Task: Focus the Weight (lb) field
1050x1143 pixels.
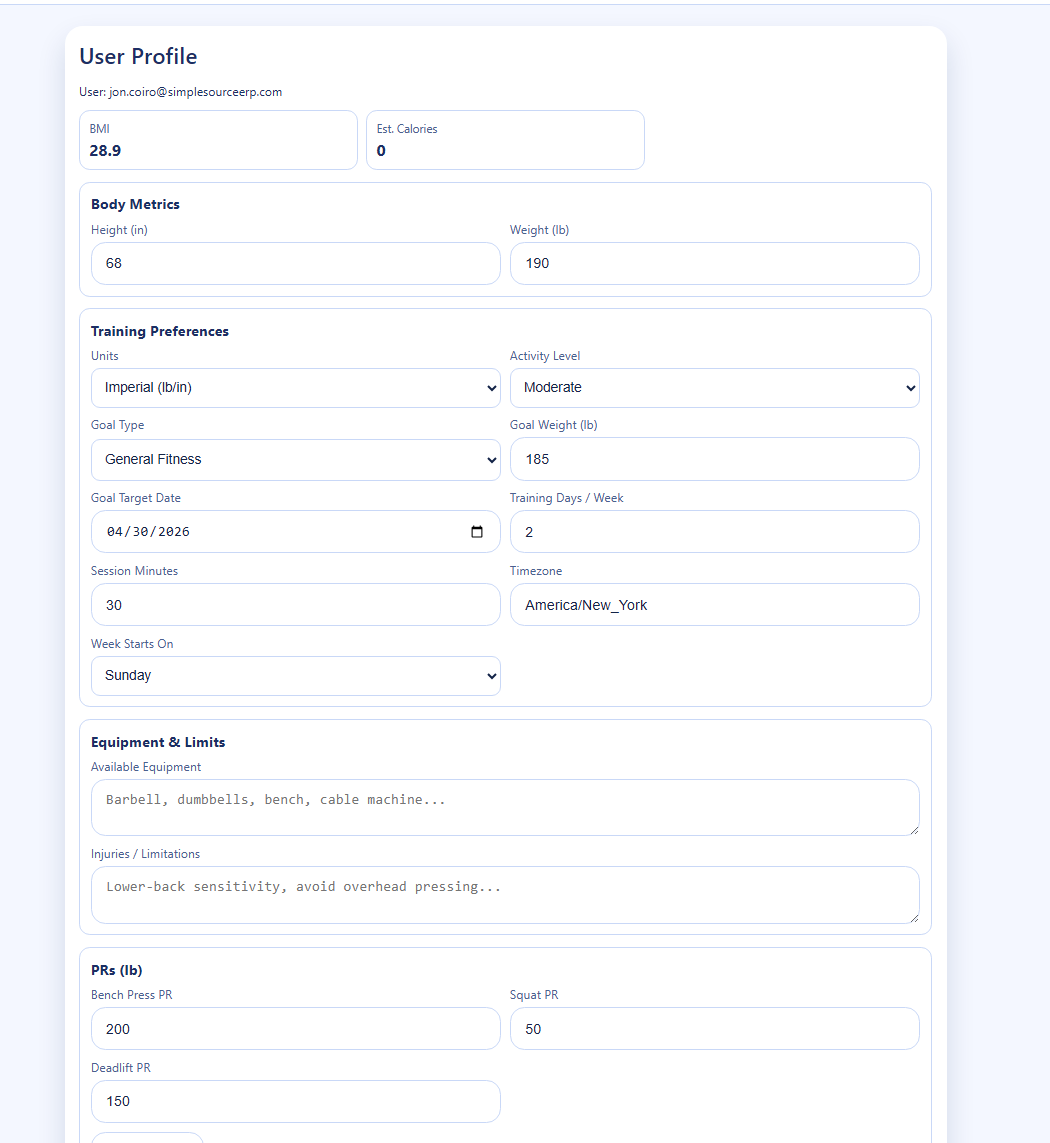Action: pyautogui.click(x=714, y=264)
